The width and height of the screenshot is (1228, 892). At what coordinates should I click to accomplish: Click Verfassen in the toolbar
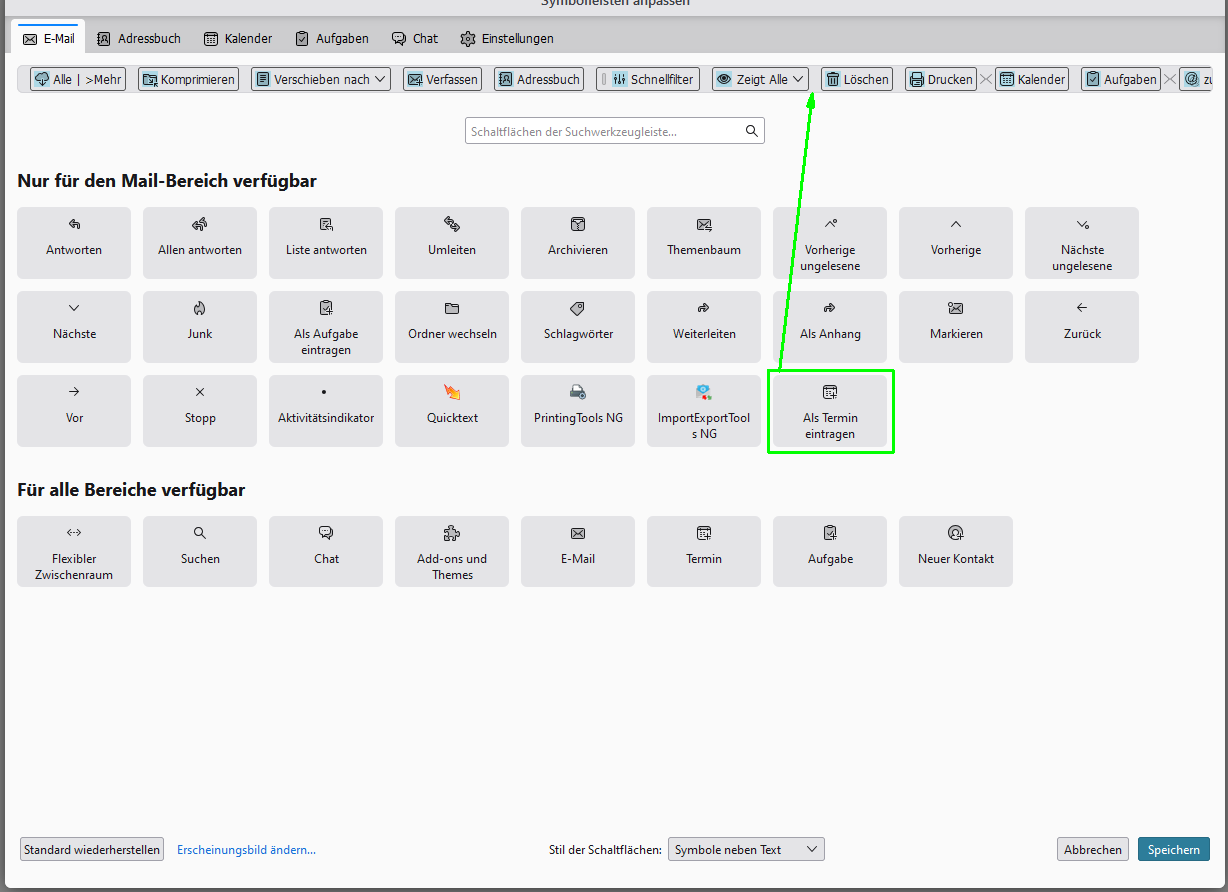coord(442,79)
